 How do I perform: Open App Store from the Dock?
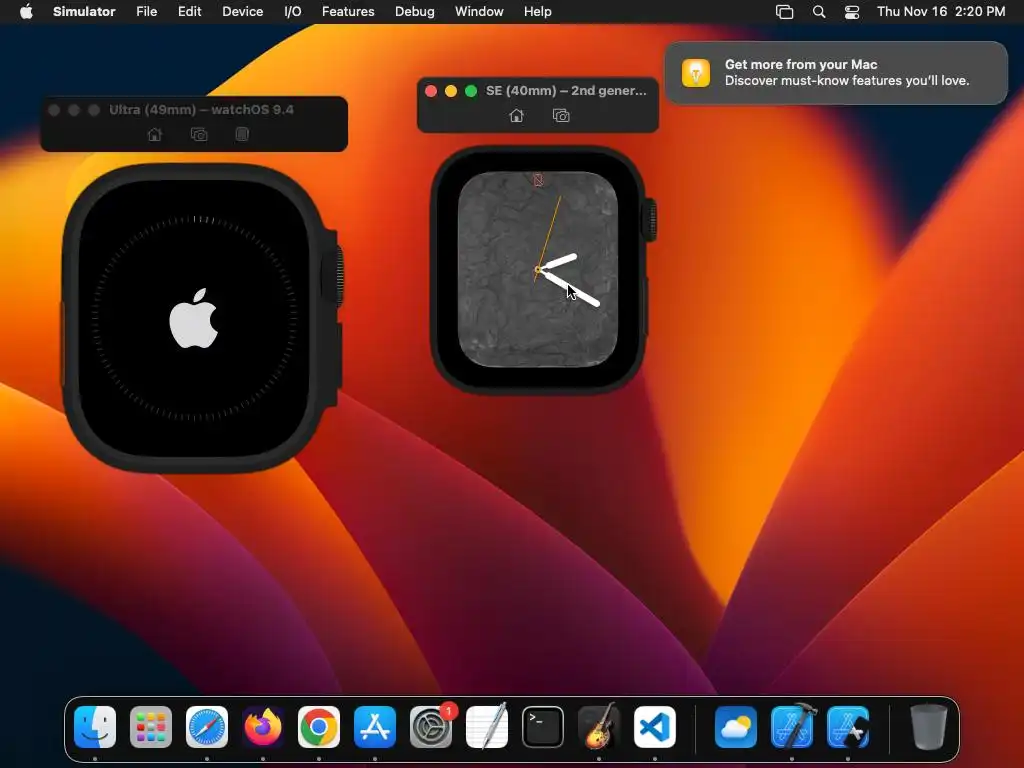click(375, 727)
